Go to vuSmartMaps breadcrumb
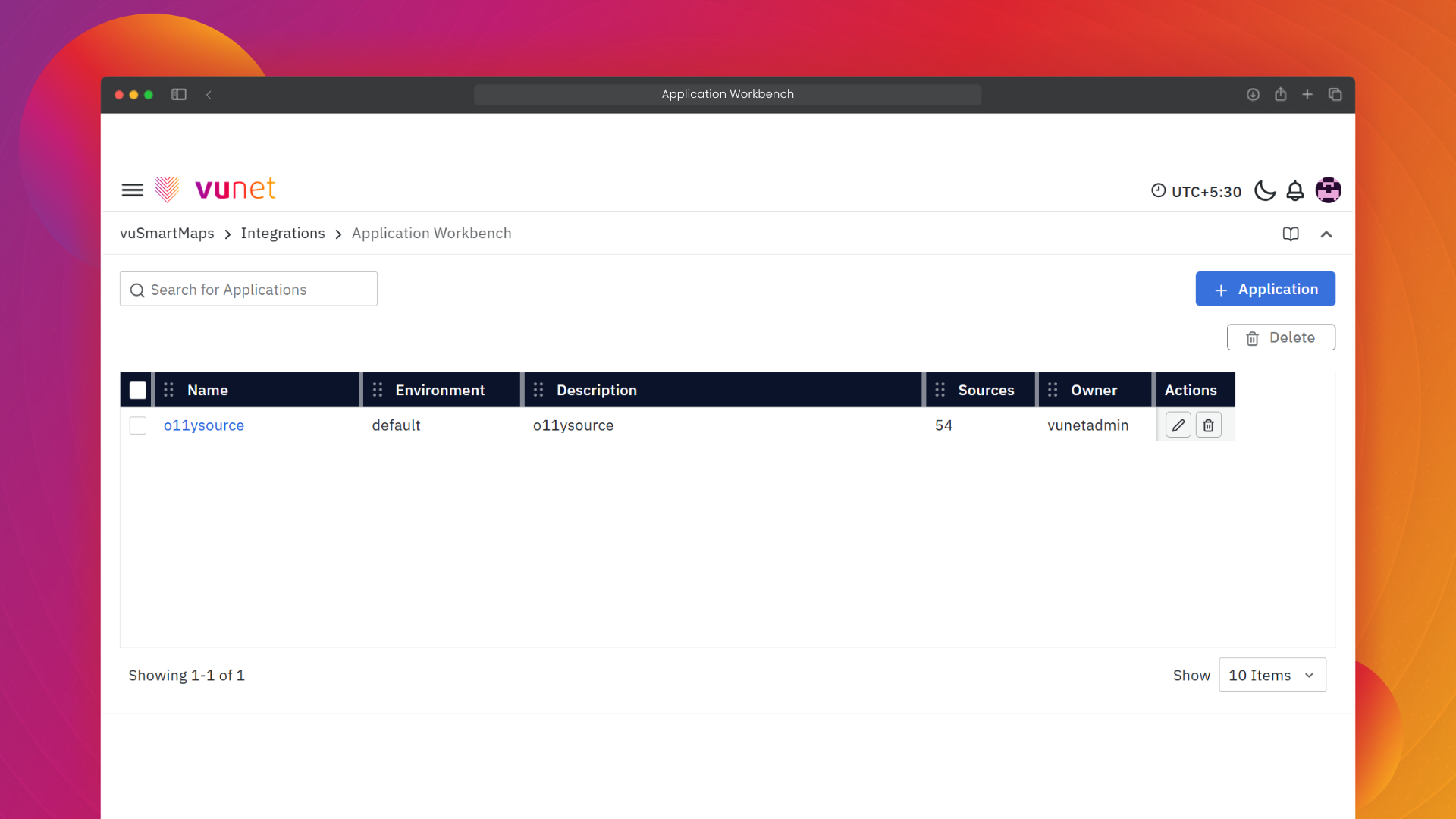 pyautogui.click(x=167, y=234)
